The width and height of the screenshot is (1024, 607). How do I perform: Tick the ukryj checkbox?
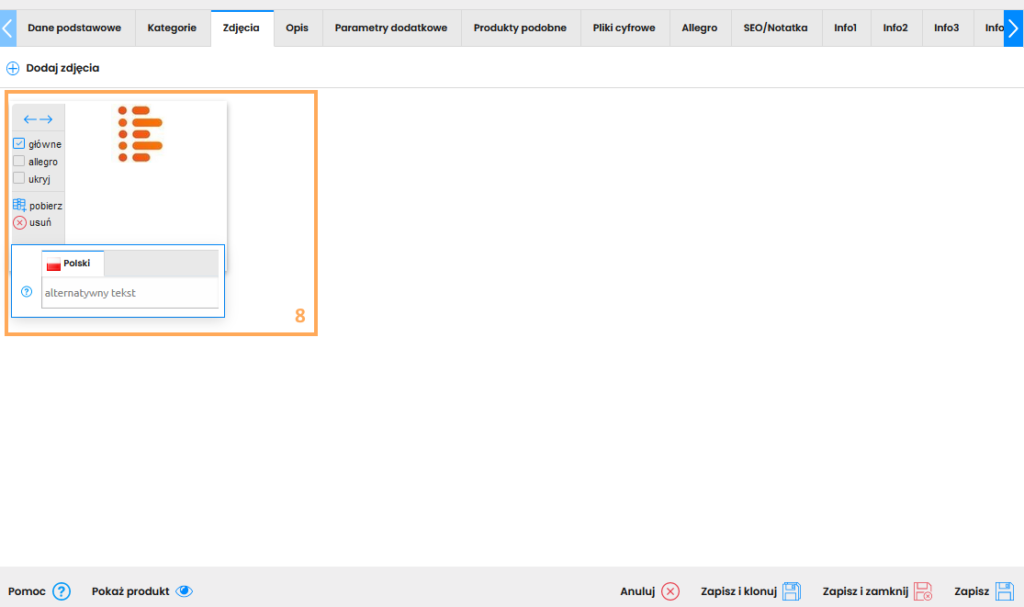click(x=19, y=178)
